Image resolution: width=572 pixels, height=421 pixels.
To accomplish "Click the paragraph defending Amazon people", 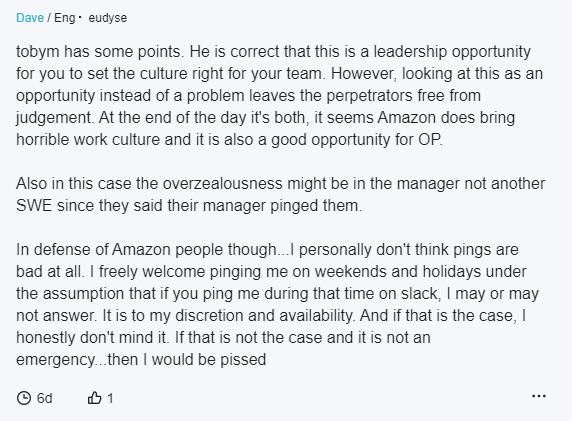I will [277, 305].
